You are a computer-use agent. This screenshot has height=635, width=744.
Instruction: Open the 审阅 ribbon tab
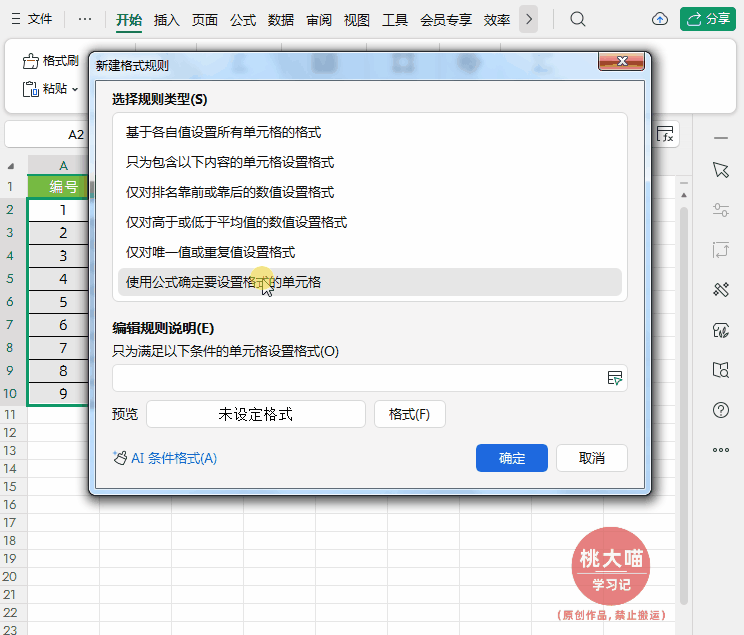point(319,20)
